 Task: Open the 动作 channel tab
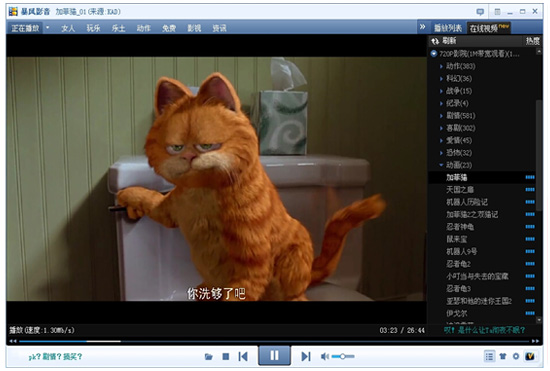(144, 28)
